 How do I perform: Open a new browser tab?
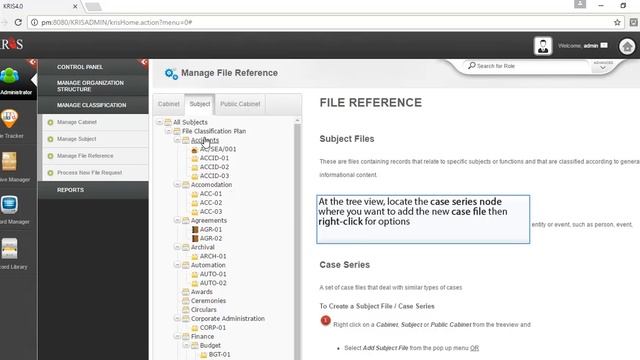93,7
